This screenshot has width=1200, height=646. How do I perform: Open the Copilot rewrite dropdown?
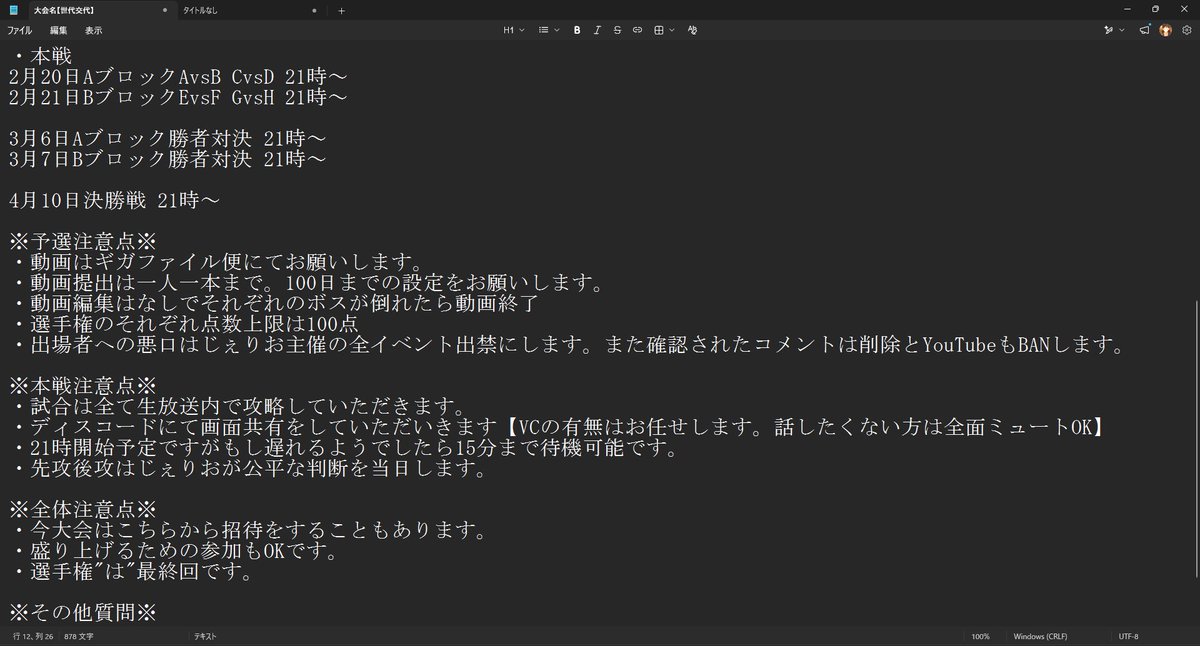click(1113, 30)
